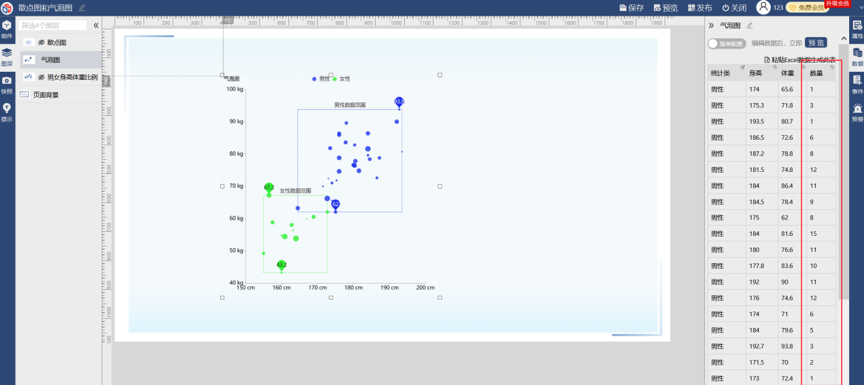Click 粘贴Excel数据生成此表 link
The image size is (864, 385).
pyautogui.click(x=800, y=59)
